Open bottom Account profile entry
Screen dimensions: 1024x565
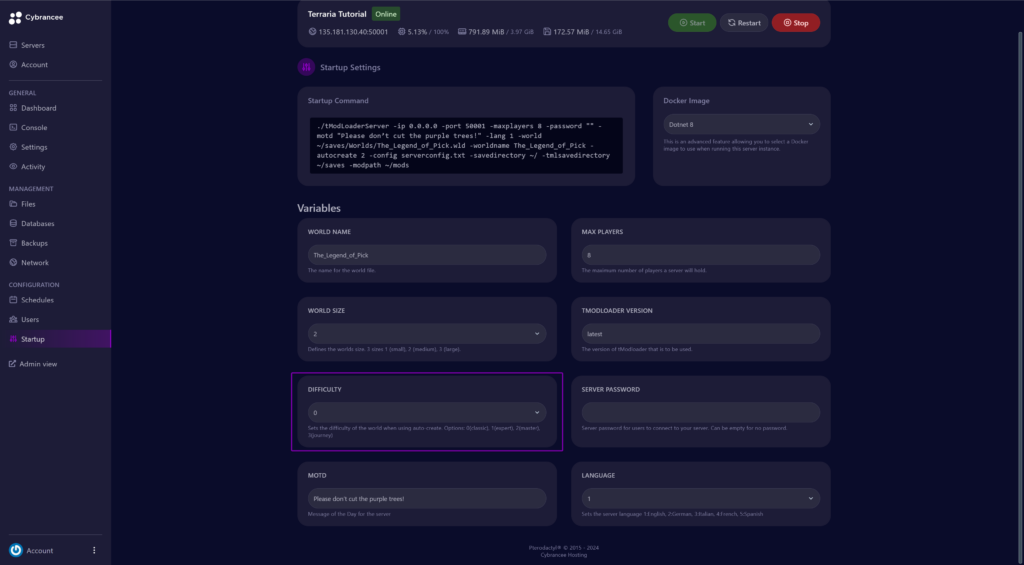(39, 550)
